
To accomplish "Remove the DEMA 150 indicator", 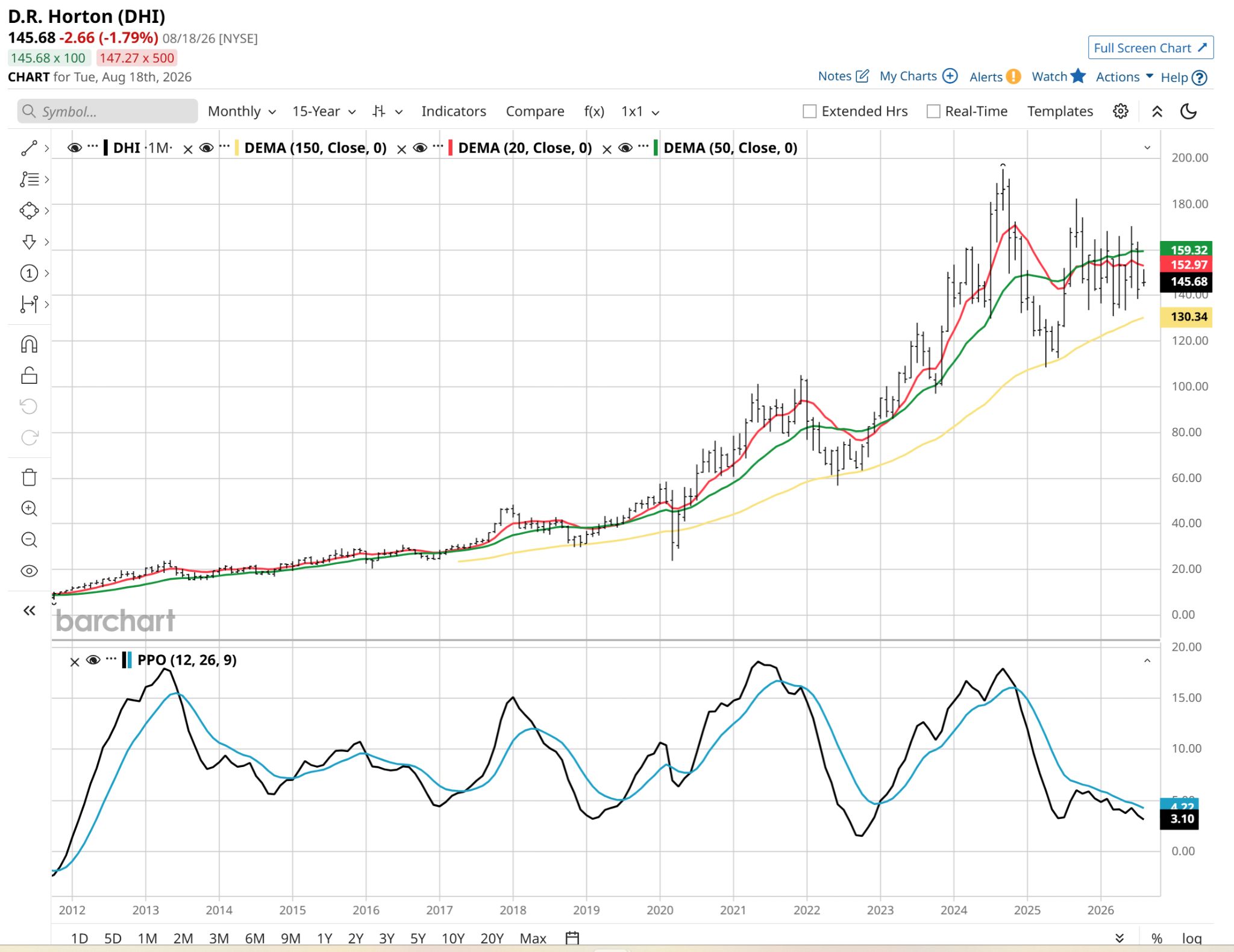I will [188, 149].
